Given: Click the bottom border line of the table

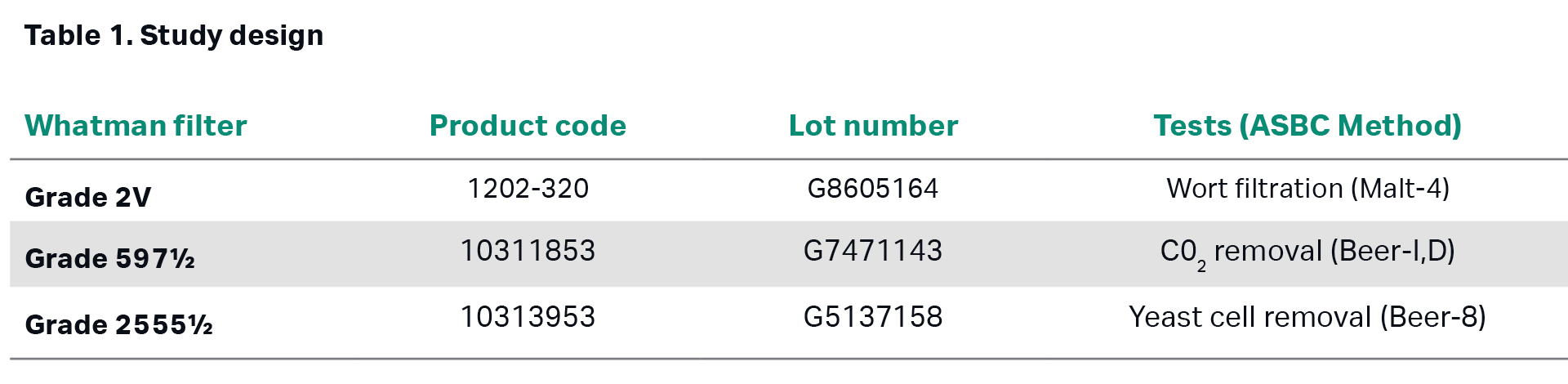Looking at the screenshot, I should click(784, 359).
